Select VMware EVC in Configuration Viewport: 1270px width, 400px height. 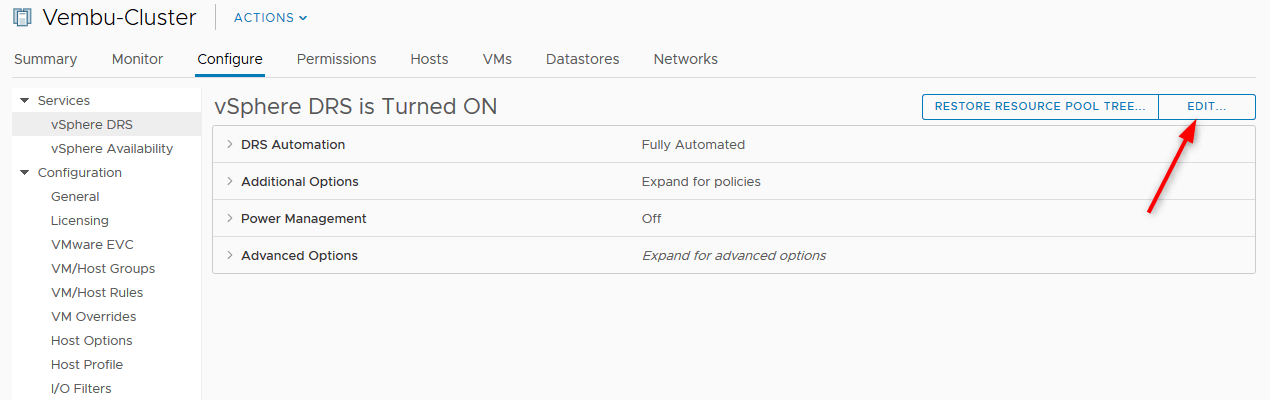pyautogui.click(x=92, y=245)
